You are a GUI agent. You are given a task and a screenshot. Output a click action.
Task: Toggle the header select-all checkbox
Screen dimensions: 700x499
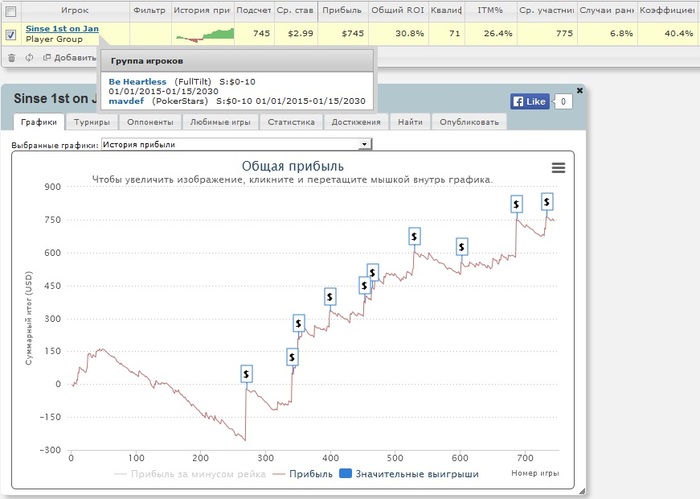click(x=11, y=11)
